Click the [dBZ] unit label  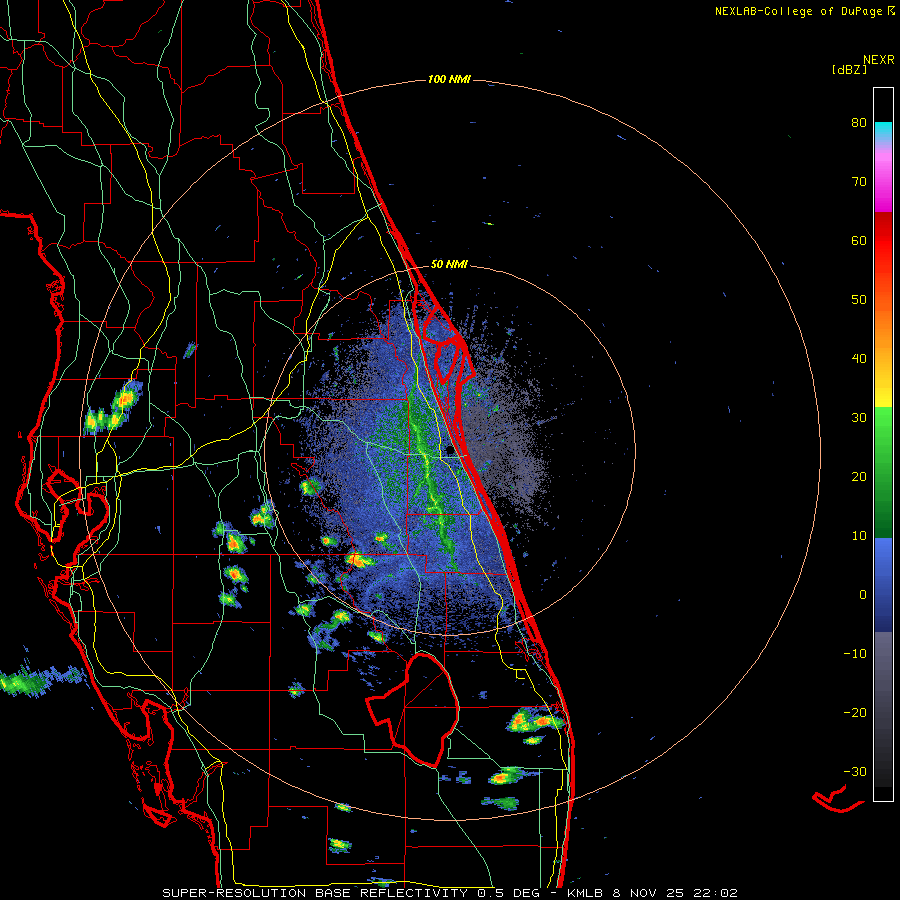(849, 69)
